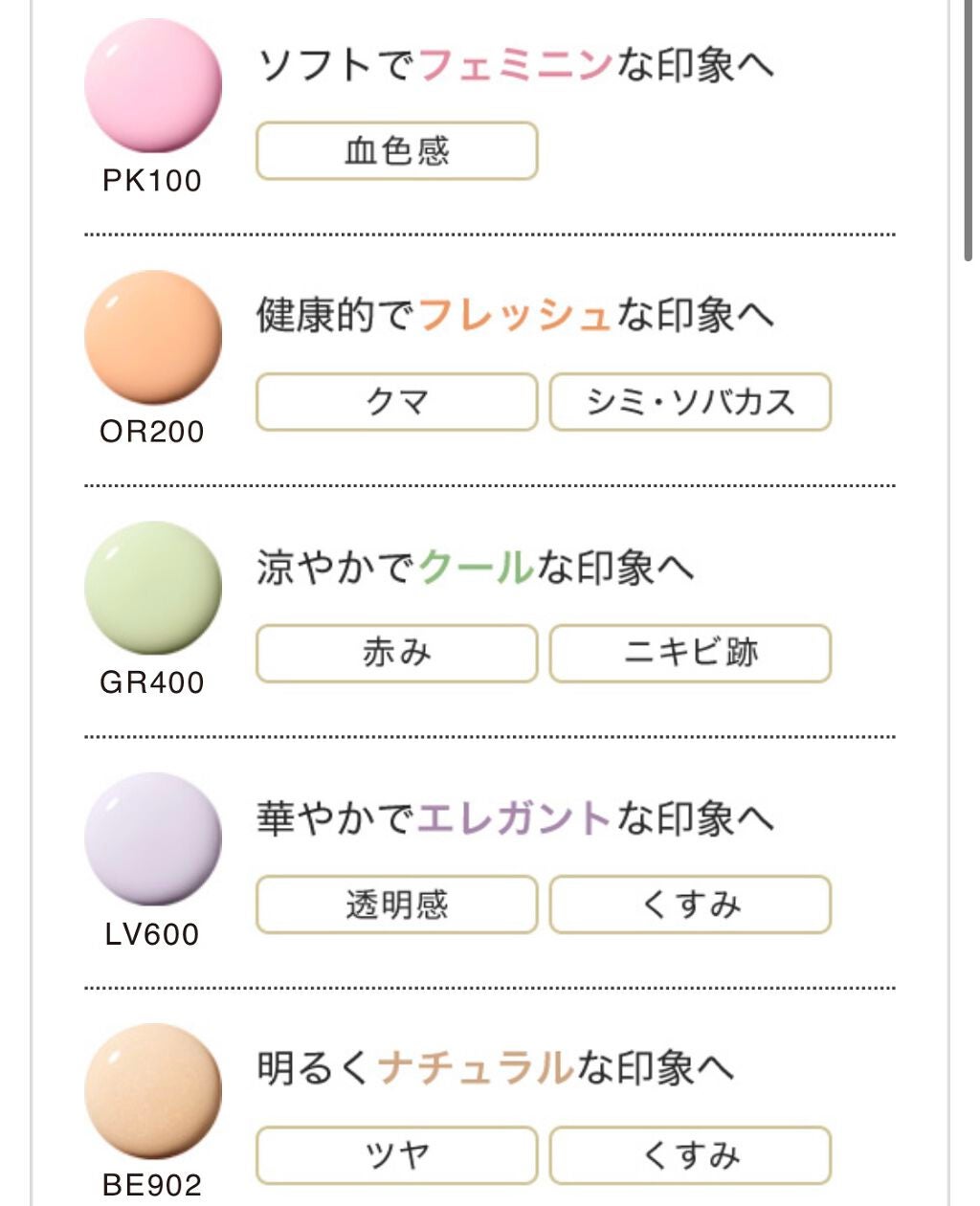This screenshot has width=980, height=1206.
Task: Click the PK100 shade label
Action: (x=152, y=181)
